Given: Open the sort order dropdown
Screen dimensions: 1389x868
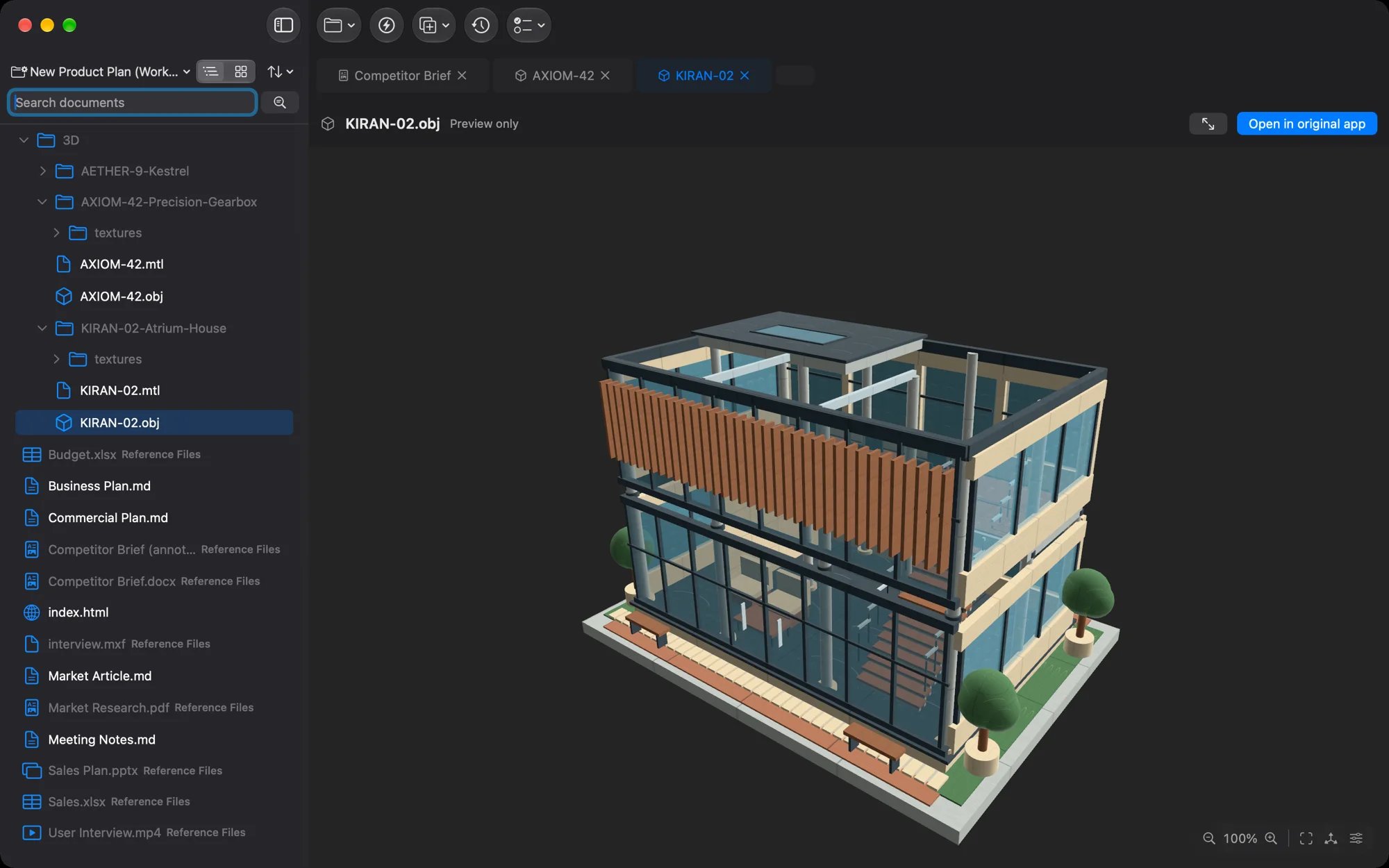Looking at the screenshot, I should [281, 72].
